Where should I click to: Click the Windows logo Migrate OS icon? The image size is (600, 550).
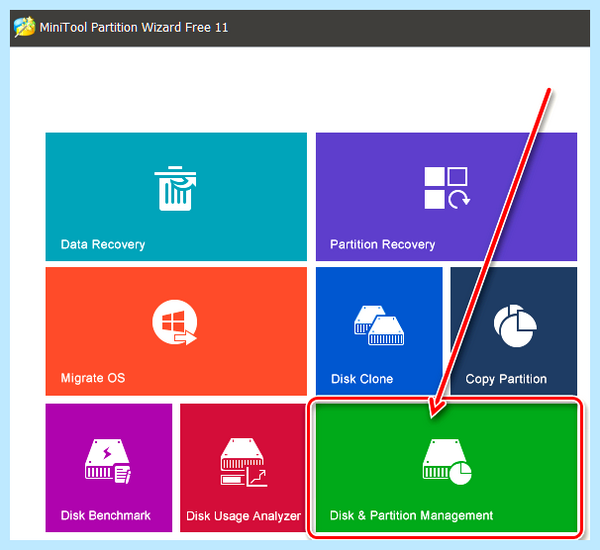tap(174, 322)
